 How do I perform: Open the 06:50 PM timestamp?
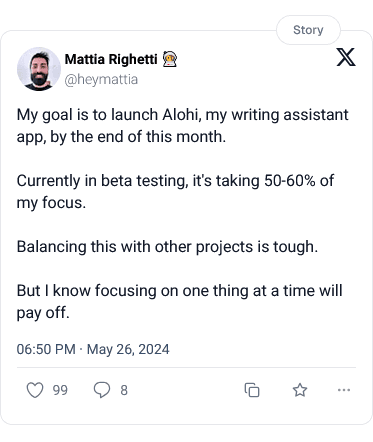click(46, 349)
